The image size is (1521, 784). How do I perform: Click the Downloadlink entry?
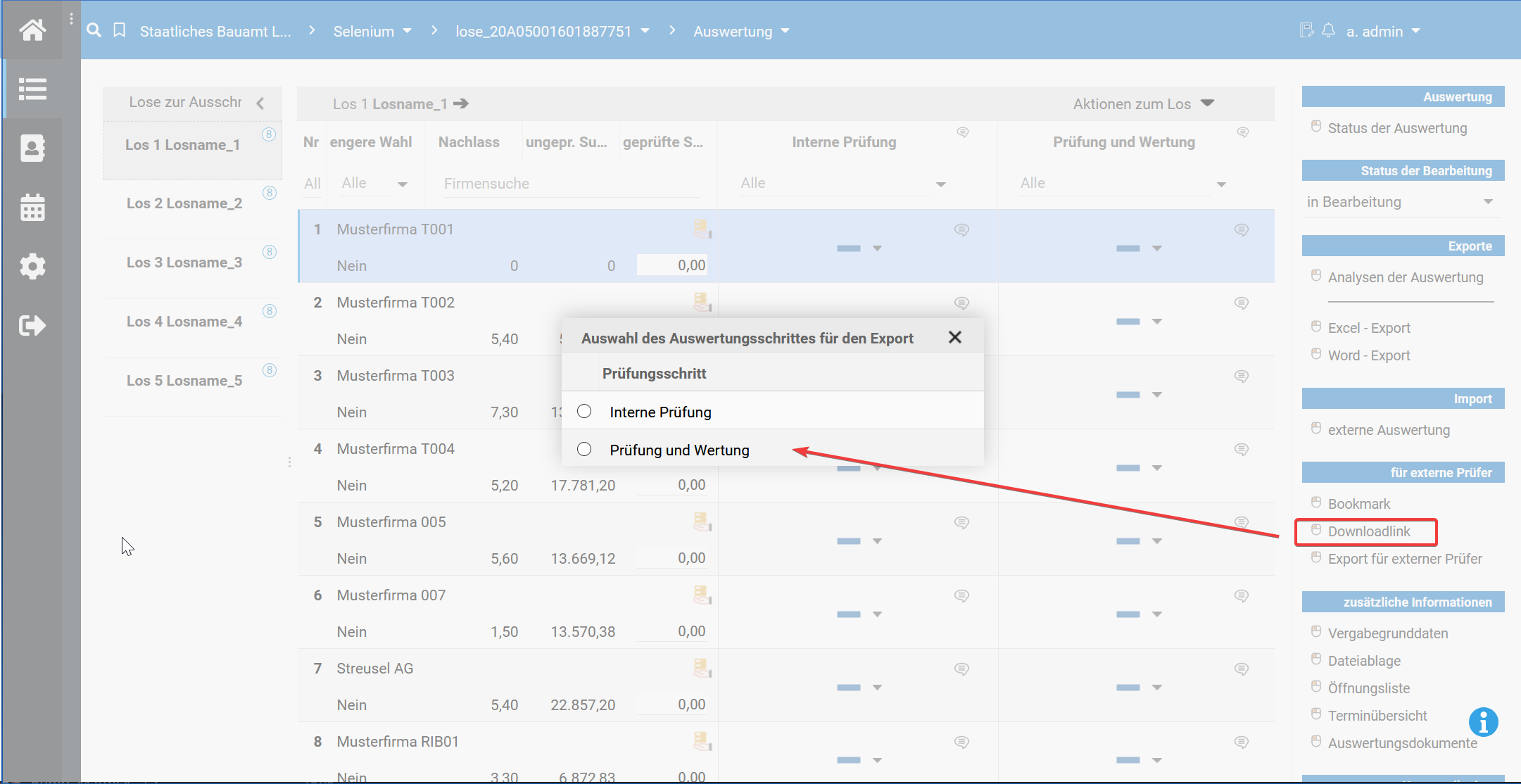(1369, 531)
